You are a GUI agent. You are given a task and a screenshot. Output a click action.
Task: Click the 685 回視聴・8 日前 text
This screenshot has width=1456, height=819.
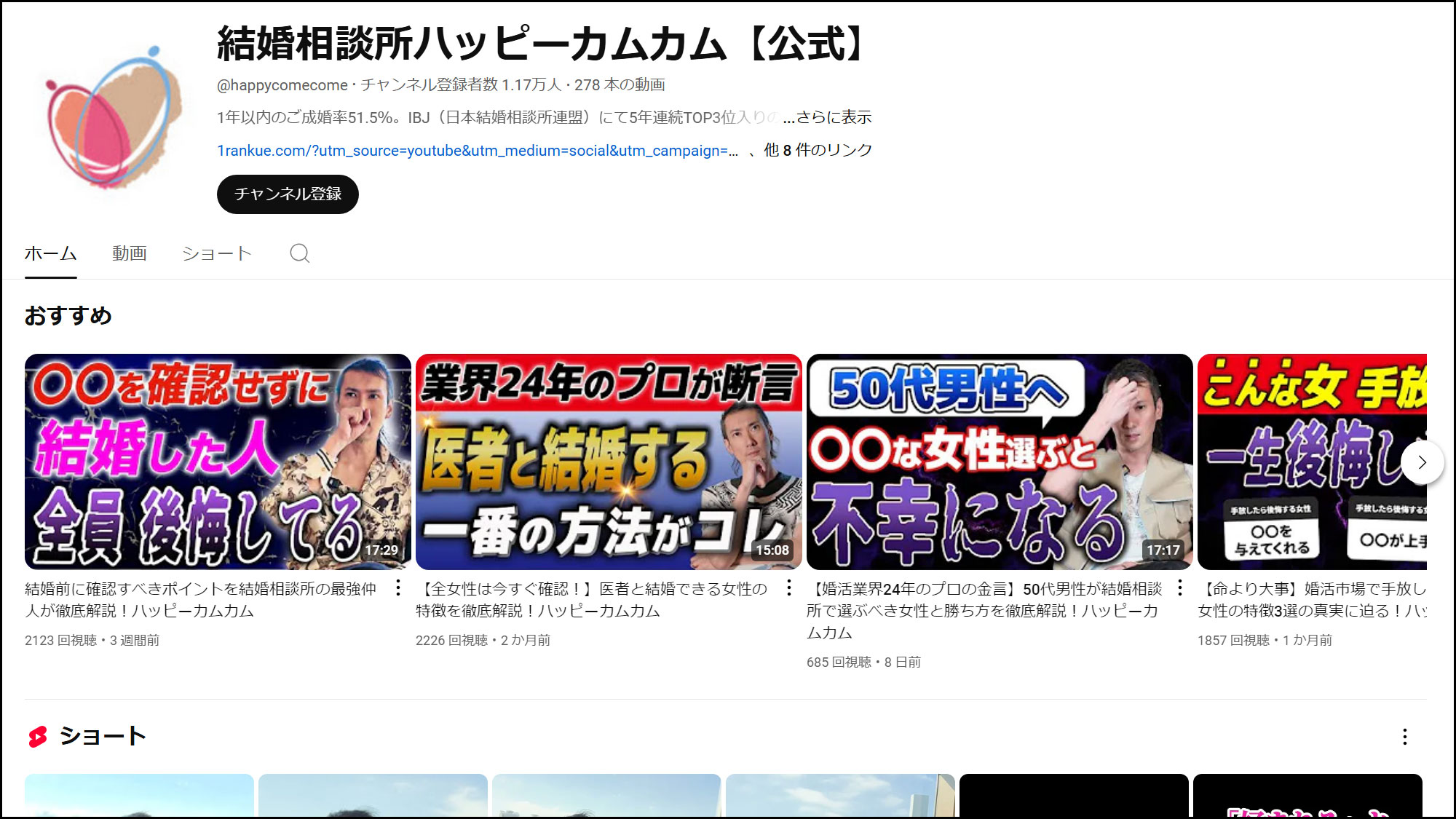pos(863,662)
